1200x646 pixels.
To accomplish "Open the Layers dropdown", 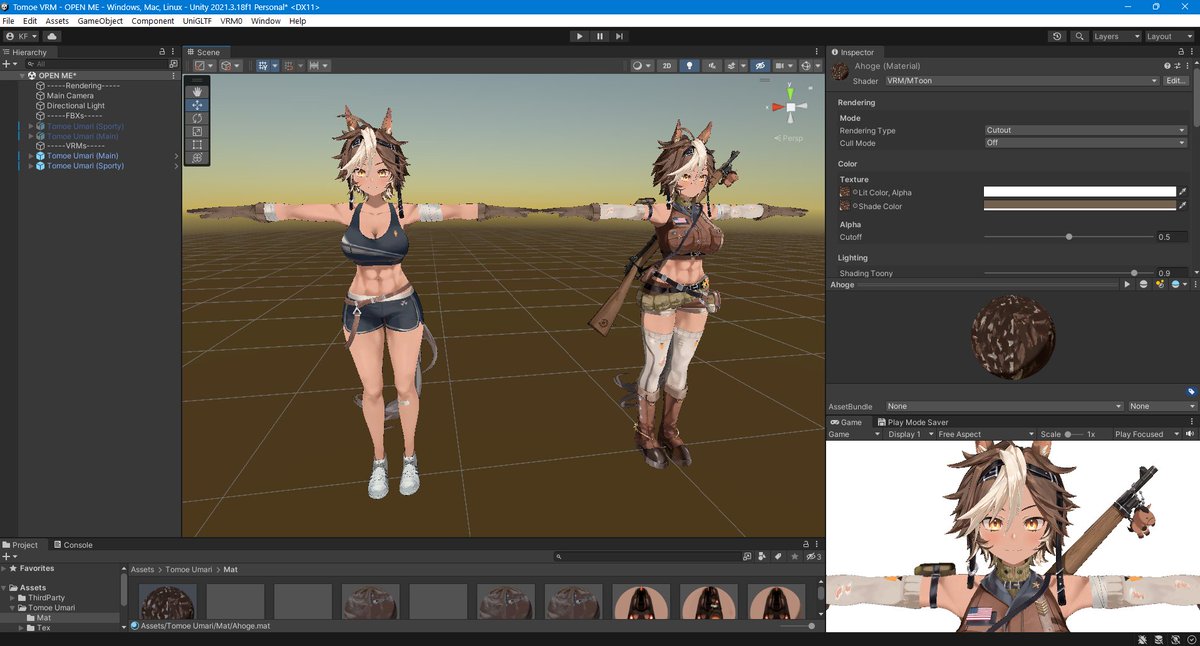I will (x=1115, y=36).
